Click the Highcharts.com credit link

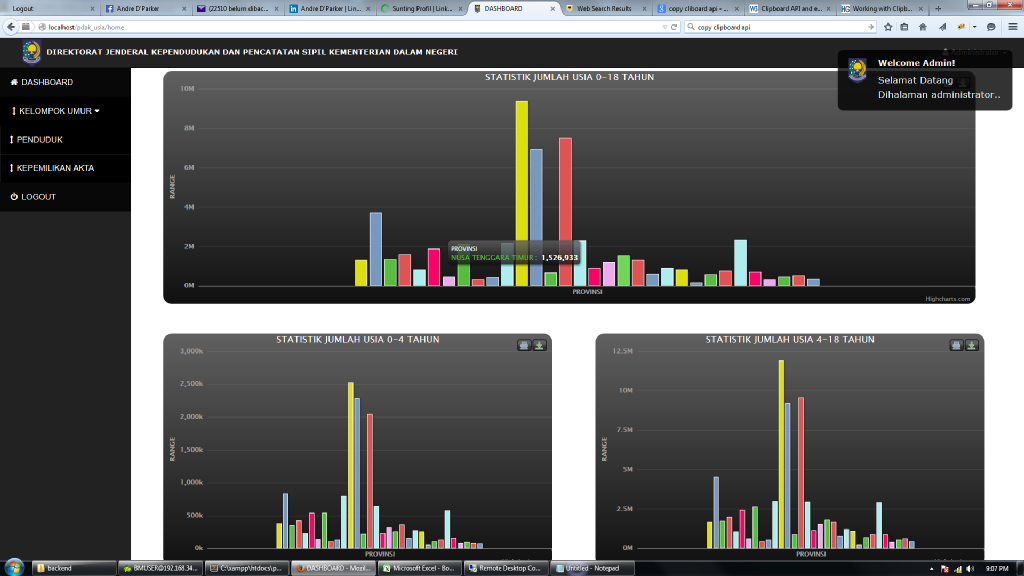tap(948, 298)
